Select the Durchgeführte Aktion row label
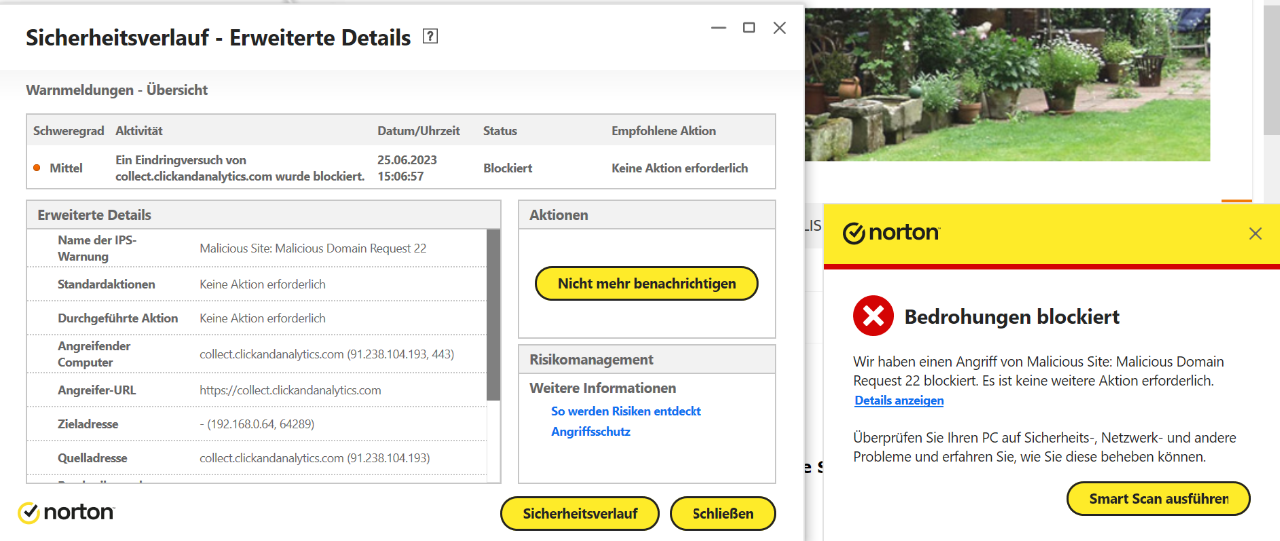Viewport: 1280px width, 541px height. (118, 318)
